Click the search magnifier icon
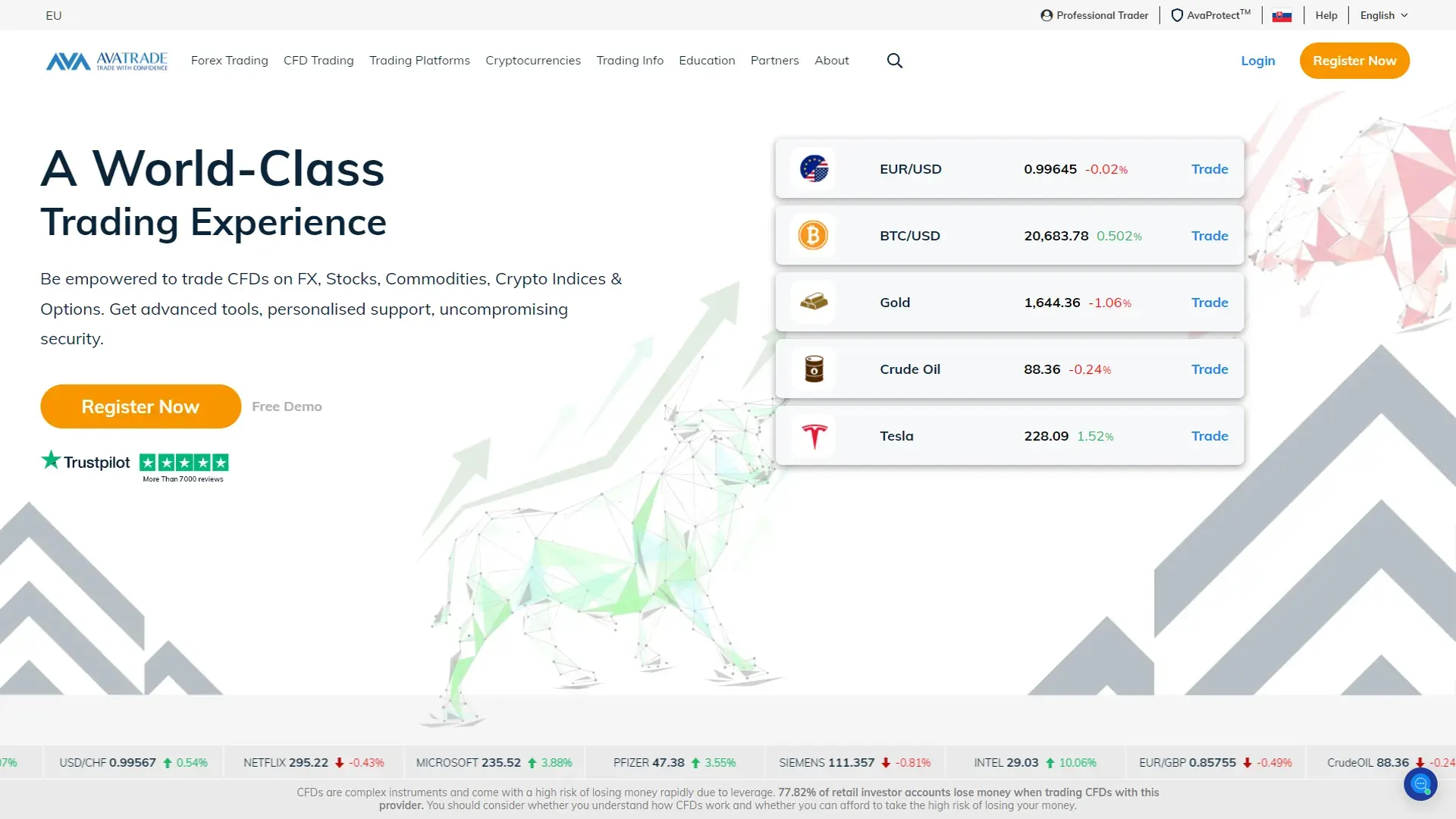 click(895, 61)
